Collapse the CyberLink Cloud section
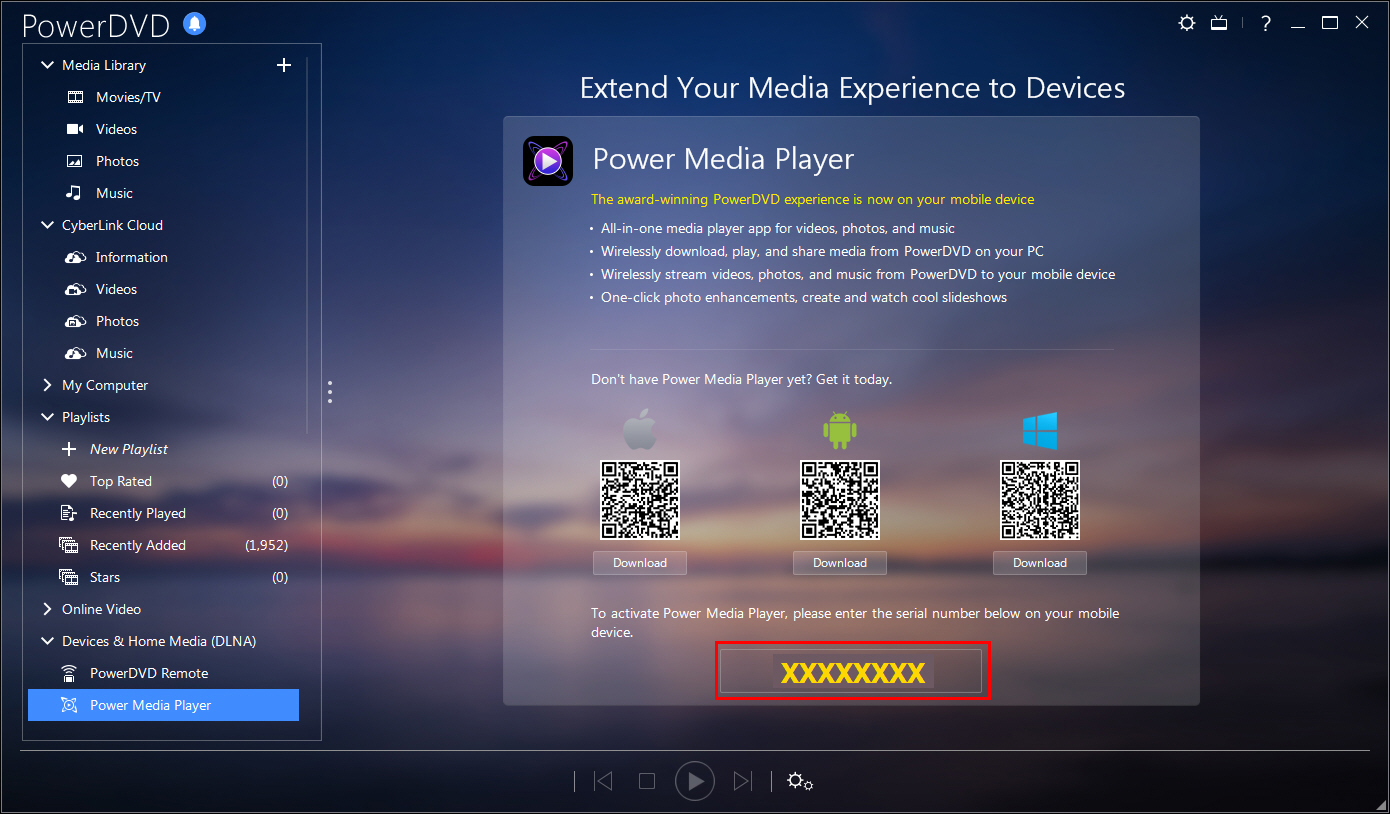Screen dimensions: 1390x814 tap(47, 225)
